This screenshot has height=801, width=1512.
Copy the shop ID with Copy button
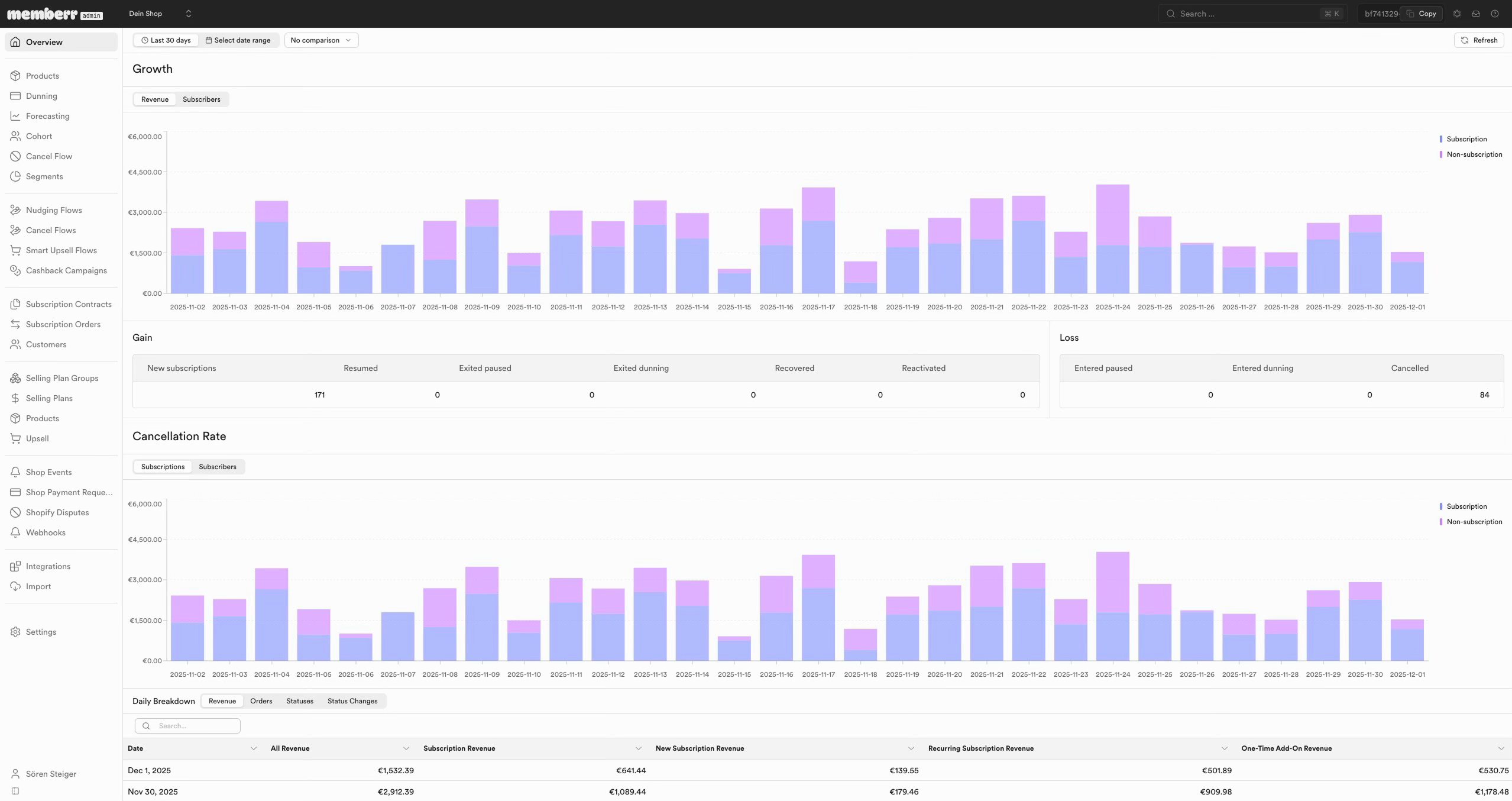pyautogui.click(x=1422, y=14)
